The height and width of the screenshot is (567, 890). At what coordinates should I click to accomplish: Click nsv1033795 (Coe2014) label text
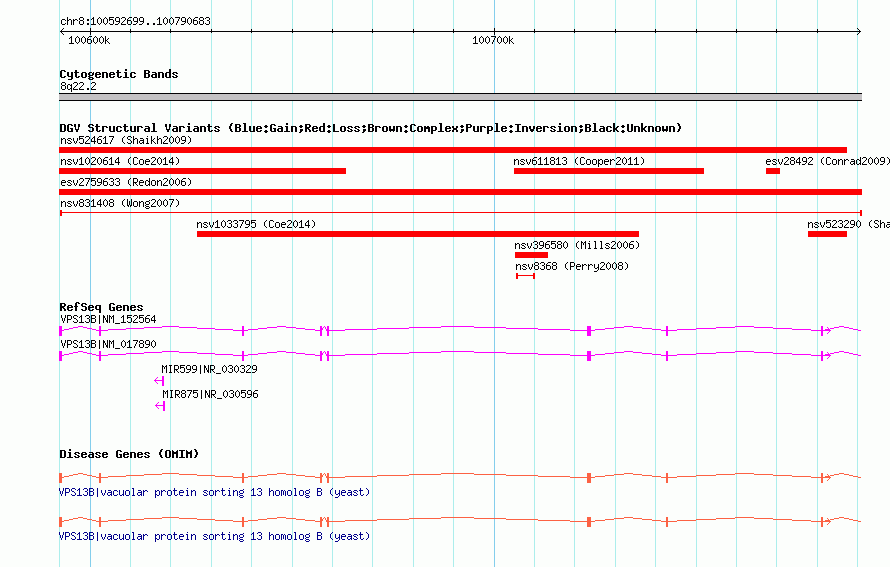(257, 224)
